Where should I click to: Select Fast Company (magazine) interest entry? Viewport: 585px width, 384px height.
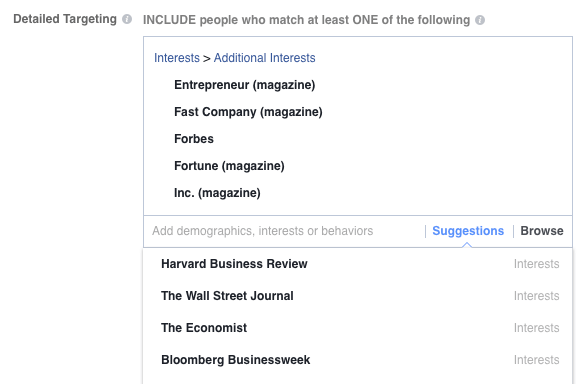[248, 112]
